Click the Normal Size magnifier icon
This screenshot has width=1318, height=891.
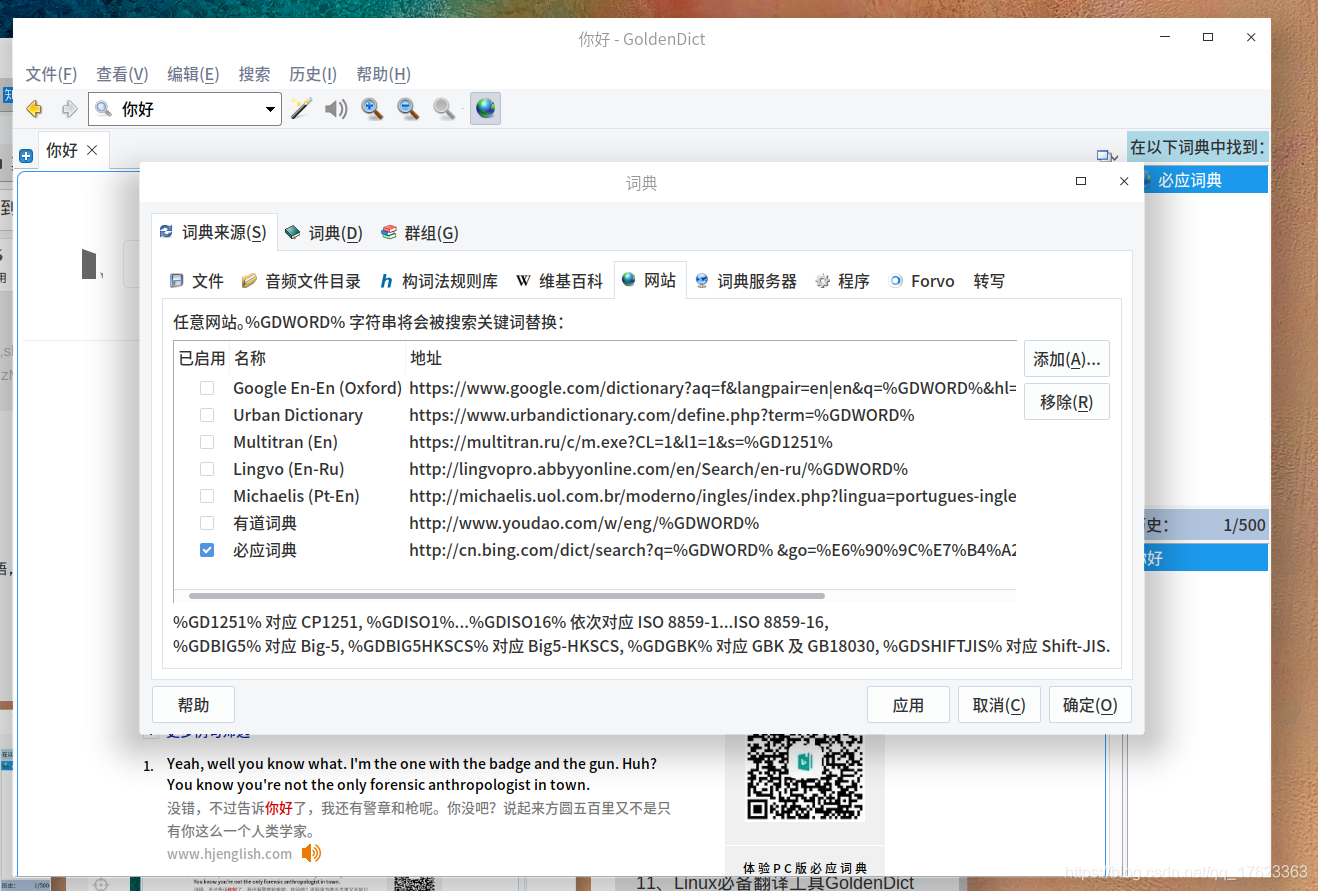click(444, 109)
